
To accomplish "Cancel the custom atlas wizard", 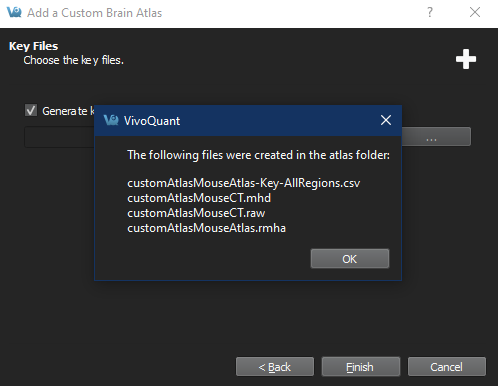I will coord(447,367).
